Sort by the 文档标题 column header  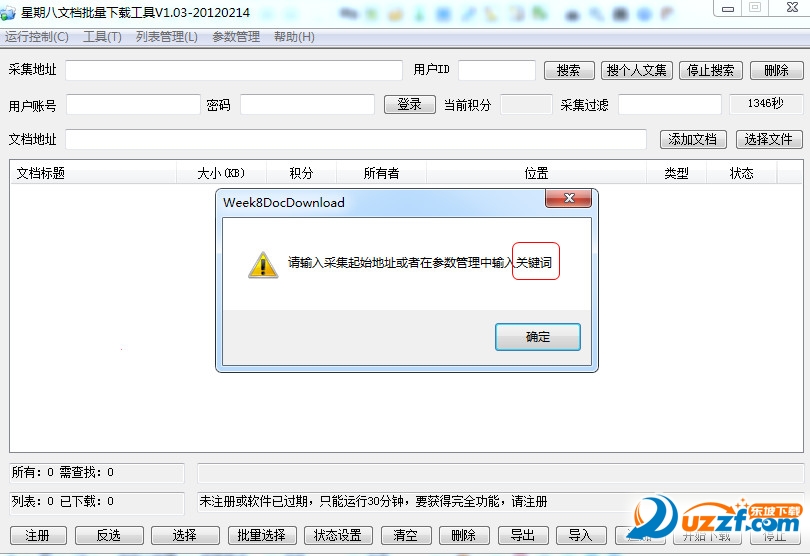click(94, 173)
